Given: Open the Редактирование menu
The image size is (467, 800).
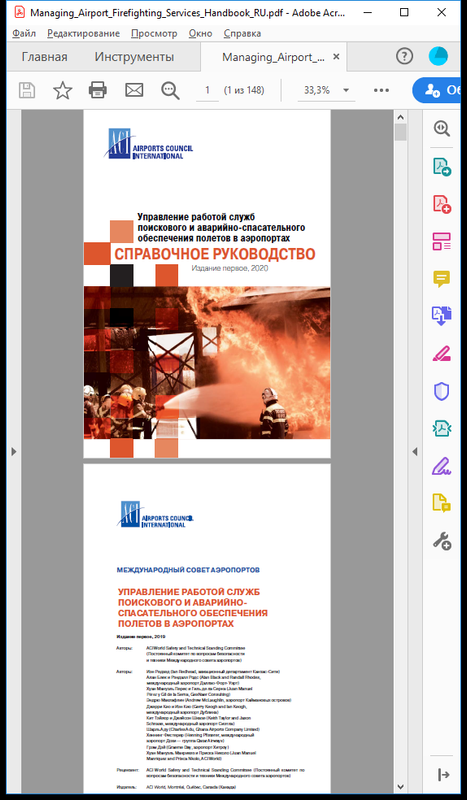Looking at the screenshot, I should click(84, 34).
